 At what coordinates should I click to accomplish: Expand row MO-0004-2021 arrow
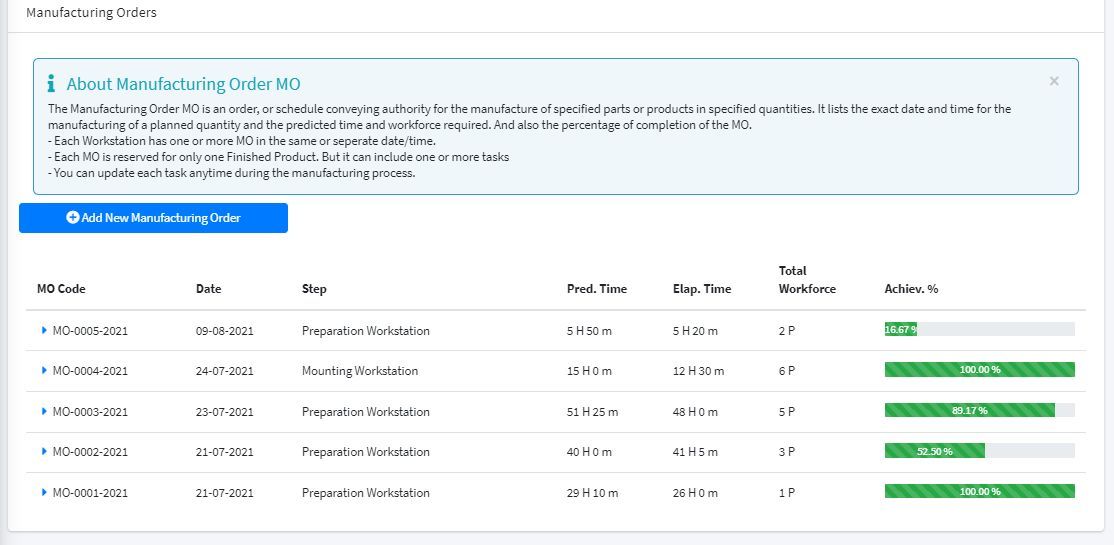click(44, 370)
